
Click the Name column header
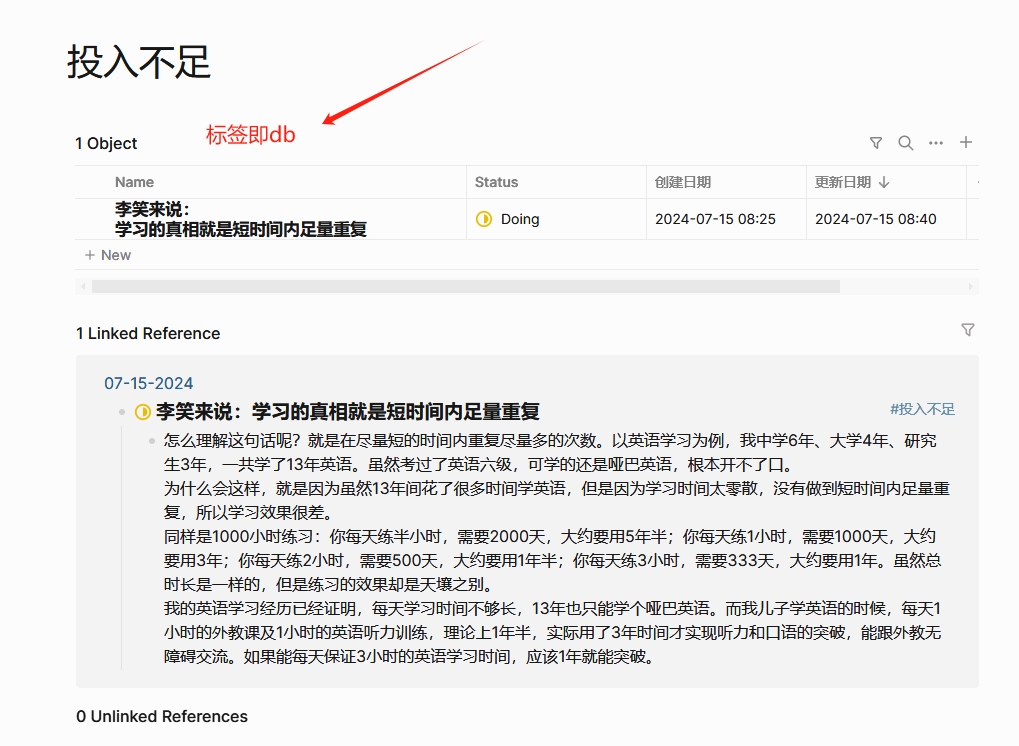tap(133, 182)
